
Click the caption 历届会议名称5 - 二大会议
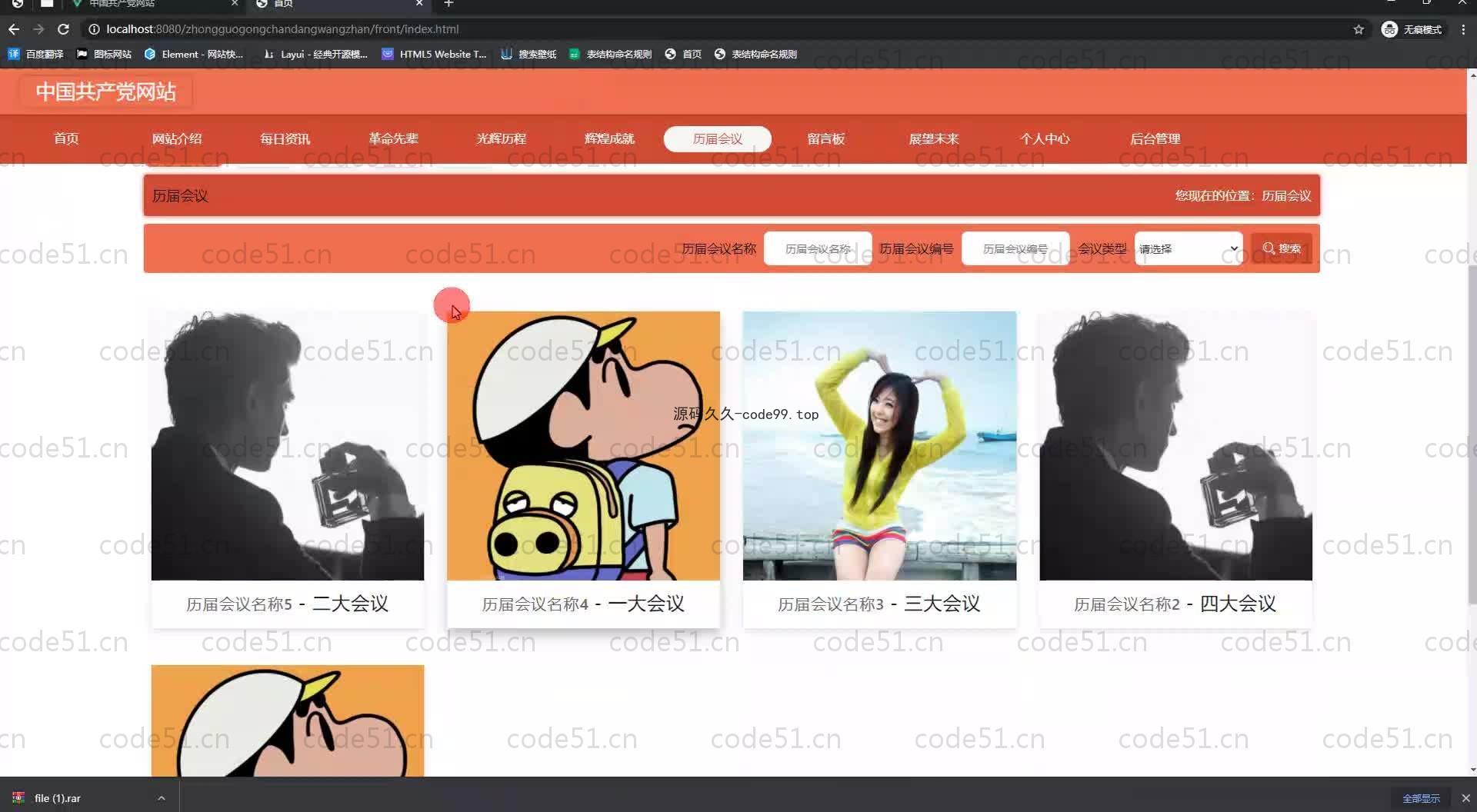click(288, 604)
